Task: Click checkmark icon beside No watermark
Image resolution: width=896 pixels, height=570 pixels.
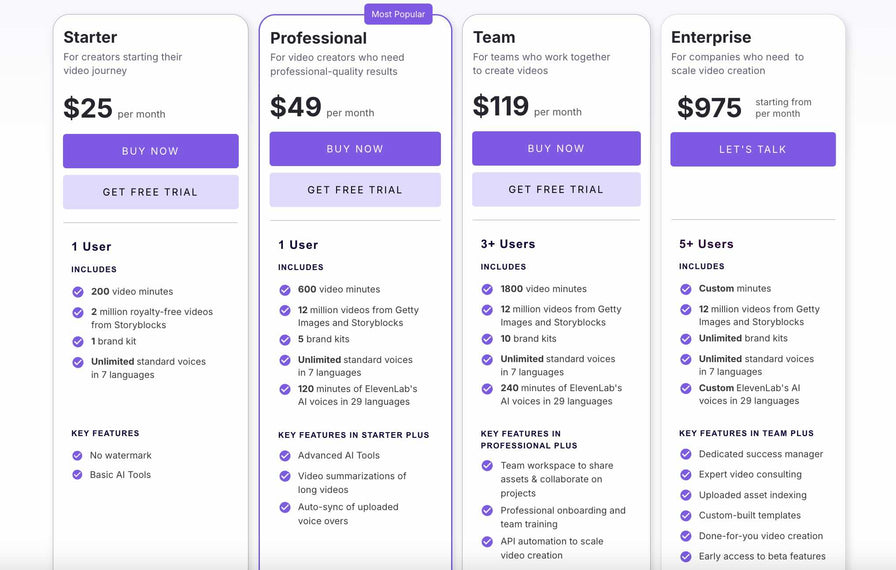Action: tap(78, 455)
